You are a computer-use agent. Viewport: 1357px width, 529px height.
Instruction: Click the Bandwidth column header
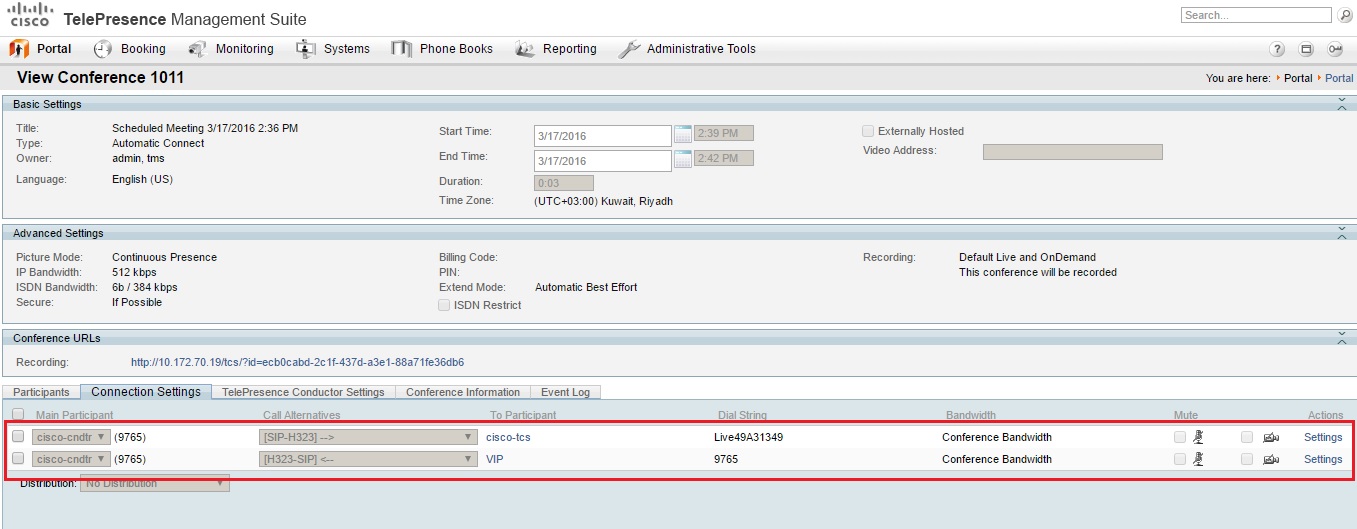point(971,415)
